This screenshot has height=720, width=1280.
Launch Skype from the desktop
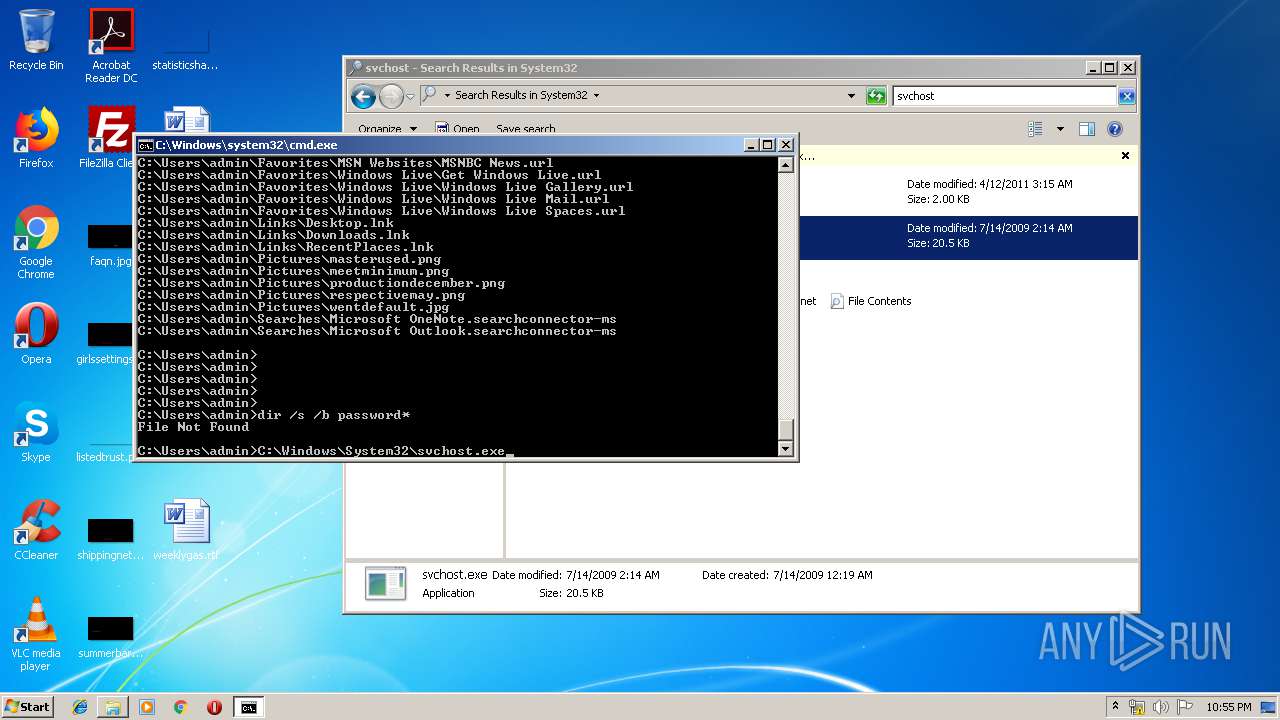click(x=36, y=432)
